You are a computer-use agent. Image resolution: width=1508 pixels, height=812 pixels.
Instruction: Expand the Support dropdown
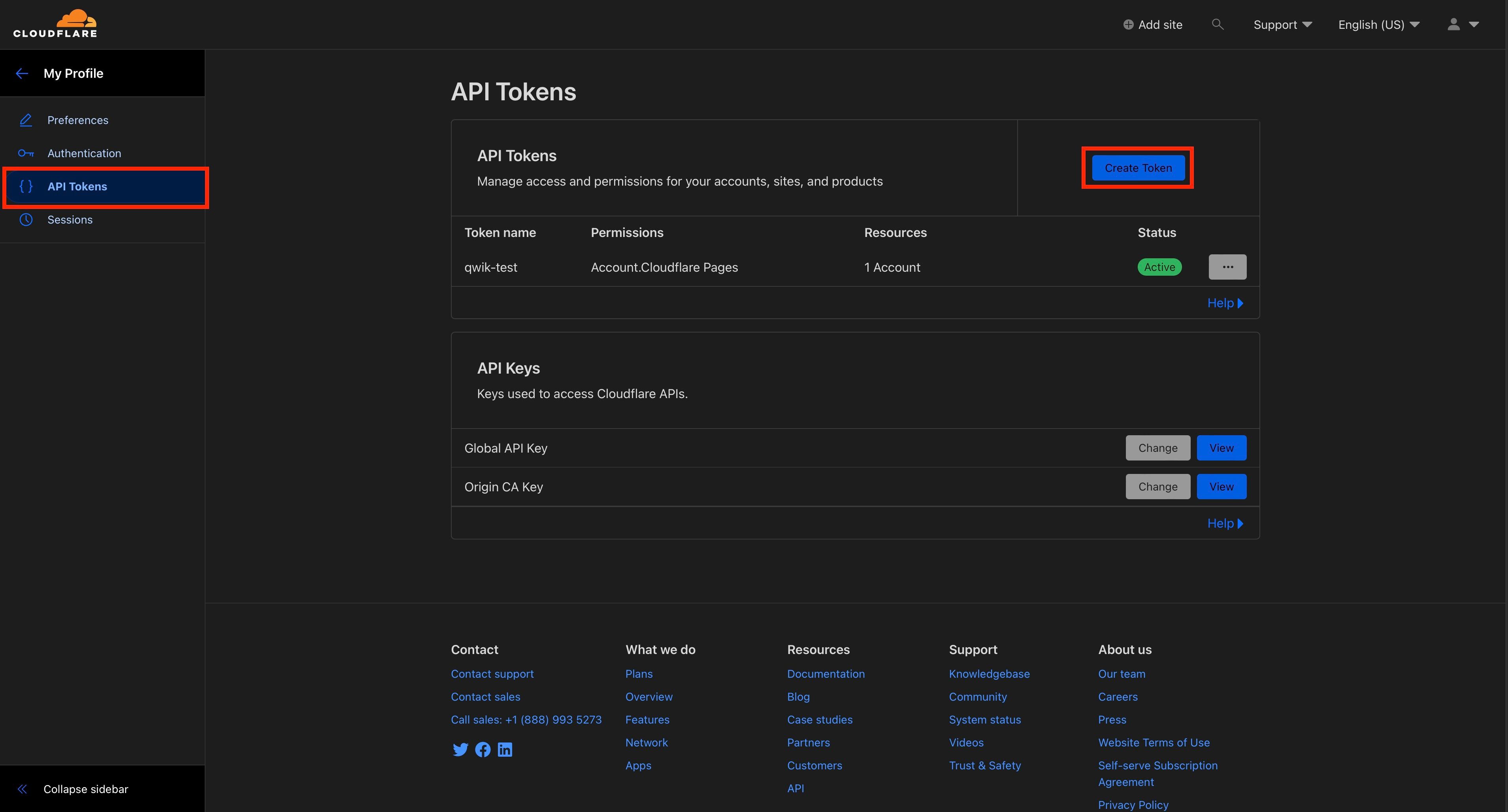[x=1283, y=24]
